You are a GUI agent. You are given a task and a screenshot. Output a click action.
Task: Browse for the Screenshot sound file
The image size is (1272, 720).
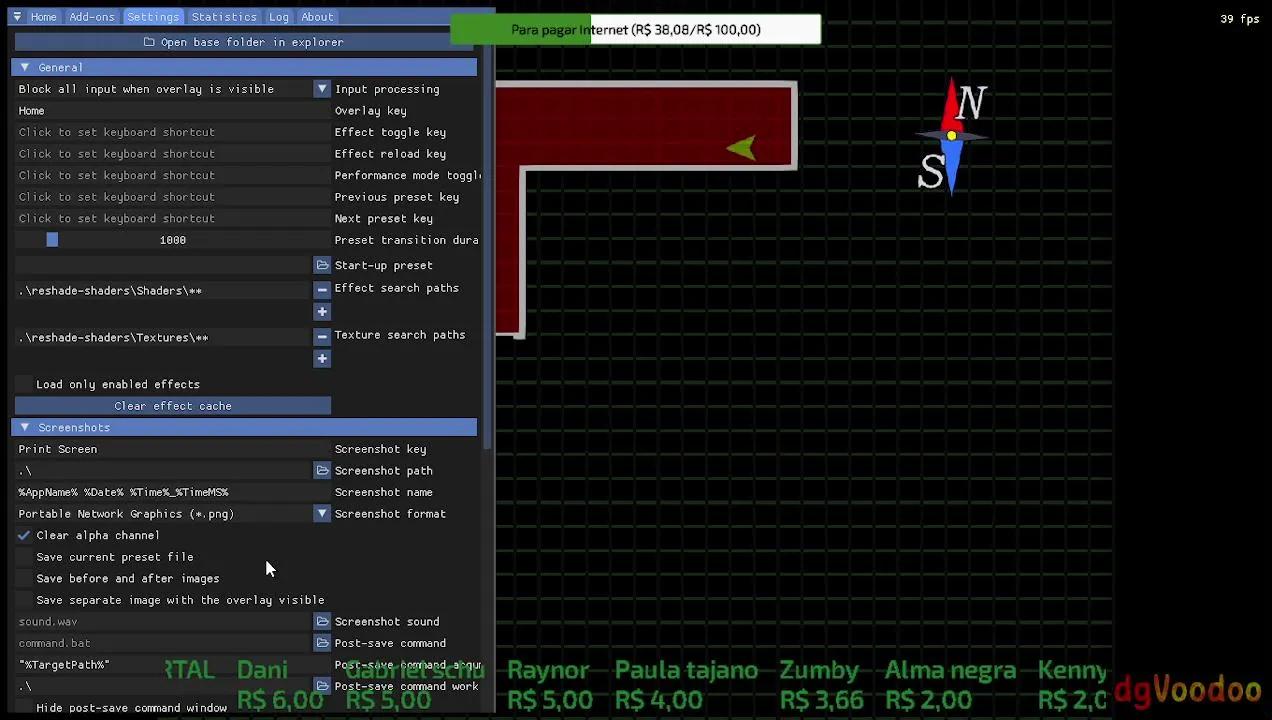click(322, 622)
